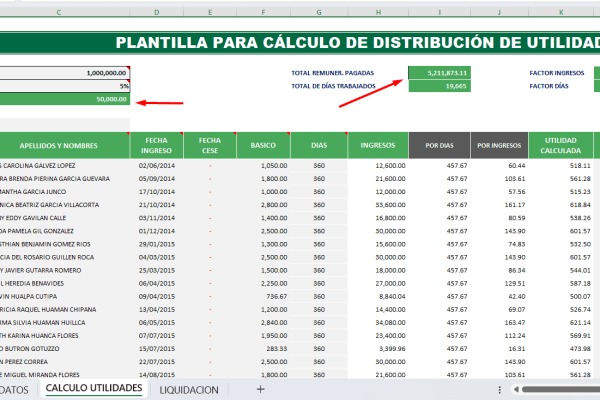Click the TOTAL REMUNER. PAGADAS label
The height and width of the screenshot is (400, 600).
(x=333, y=73)
